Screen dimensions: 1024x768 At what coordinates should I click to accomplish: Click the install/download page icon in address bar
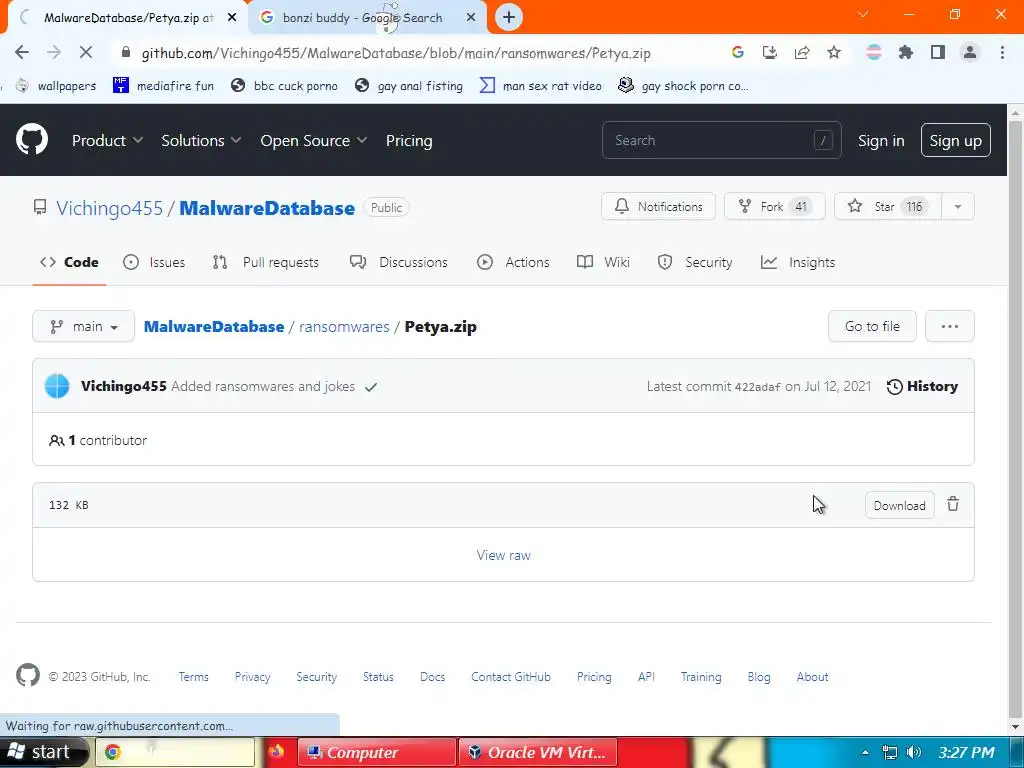click(770, 52)
